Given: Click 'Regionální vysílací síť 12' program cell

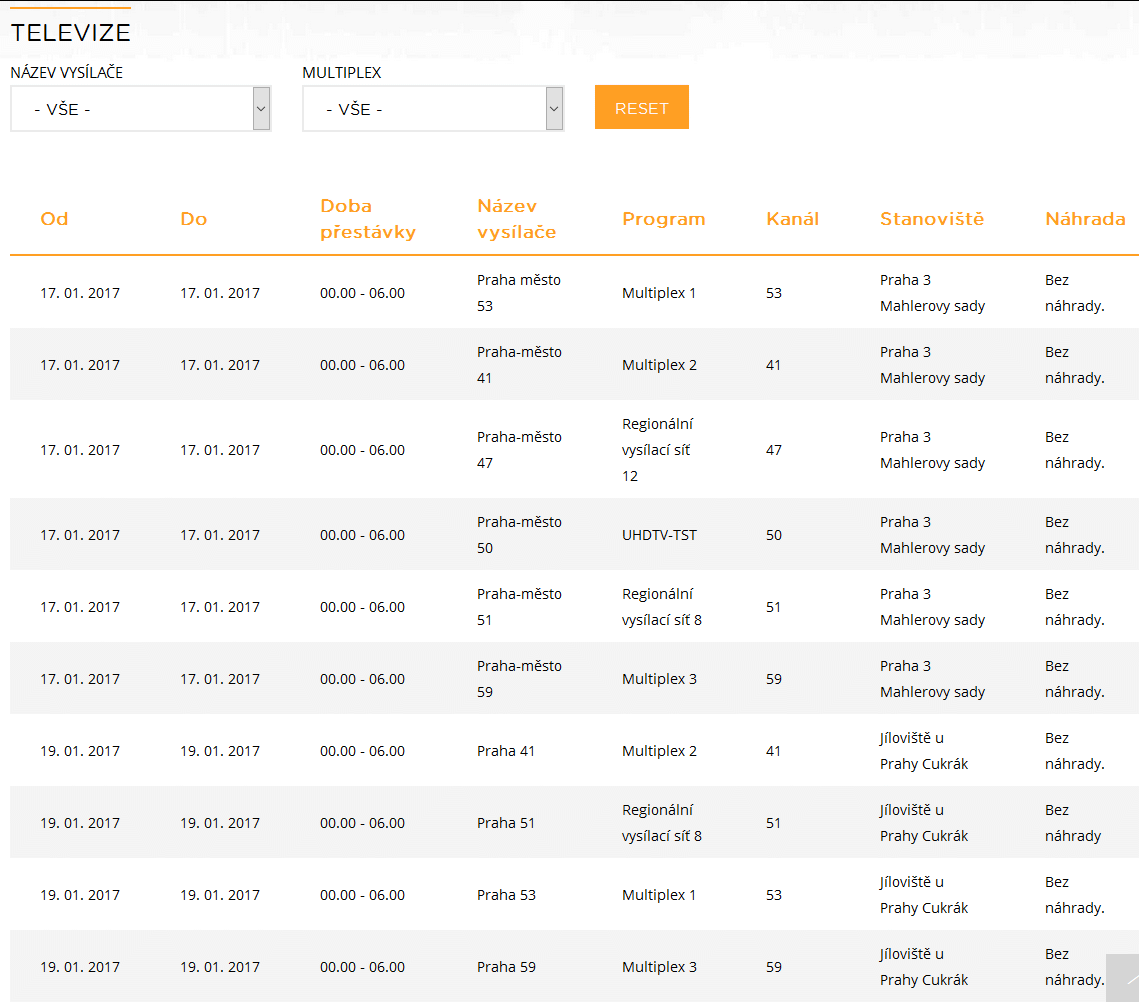Looking at the screenshot, I should click(657, 450).
